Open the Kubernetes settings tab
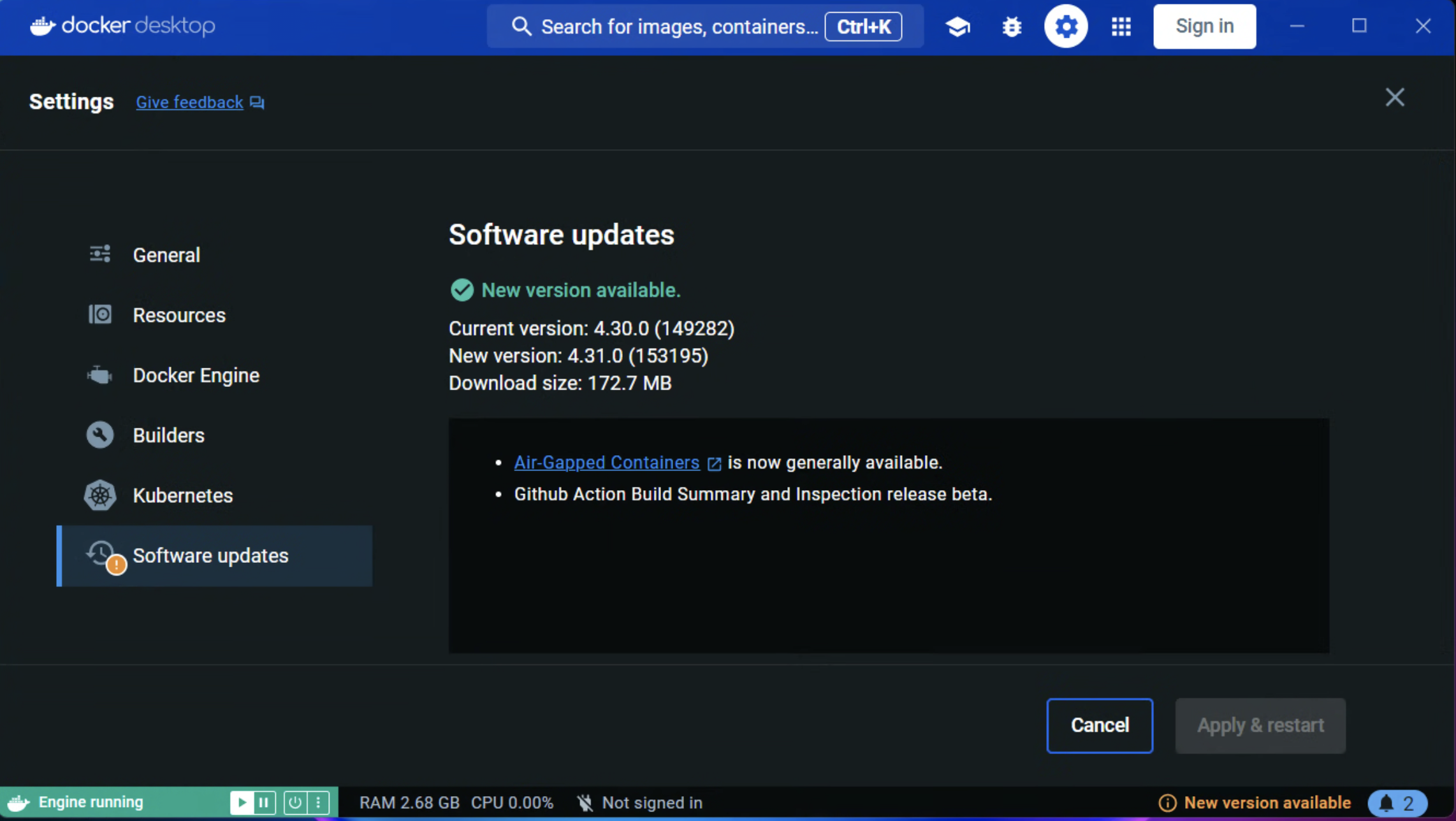The width and height of the screenshot is (1456, 821). click(214, 495)
